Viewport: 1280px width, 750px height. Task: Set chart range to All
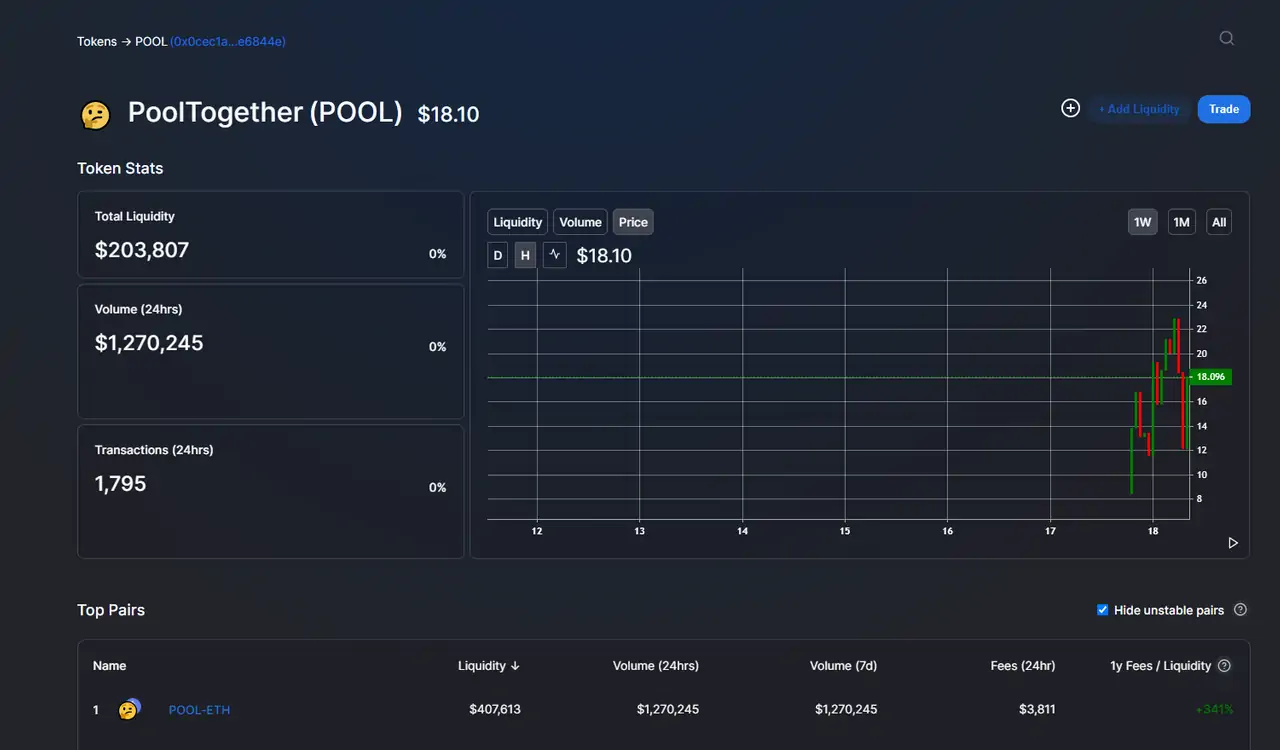(1219, 222)
